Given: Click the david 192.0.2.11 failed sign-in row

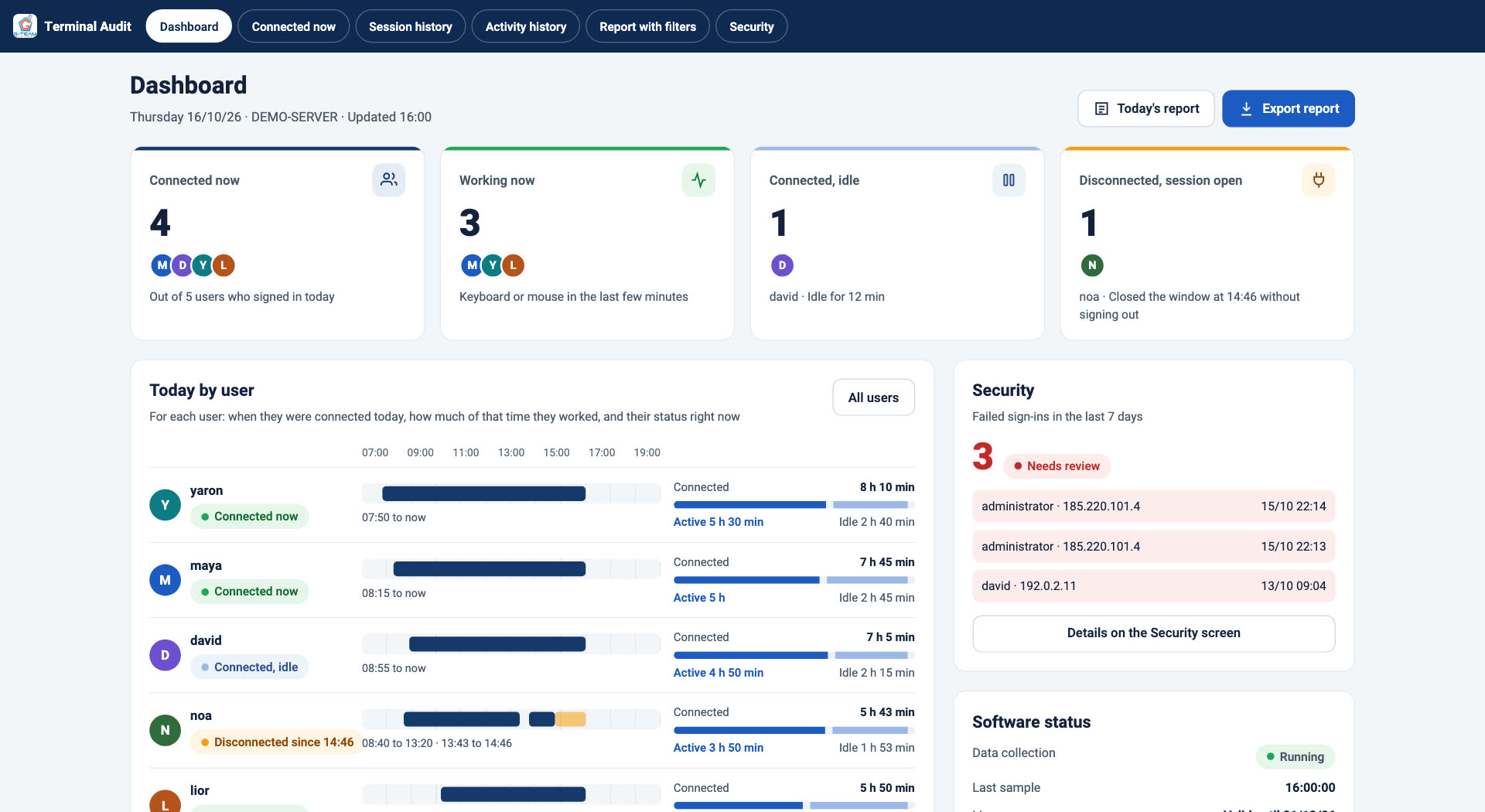Looking at the screenshot, I should [1153, 586].
